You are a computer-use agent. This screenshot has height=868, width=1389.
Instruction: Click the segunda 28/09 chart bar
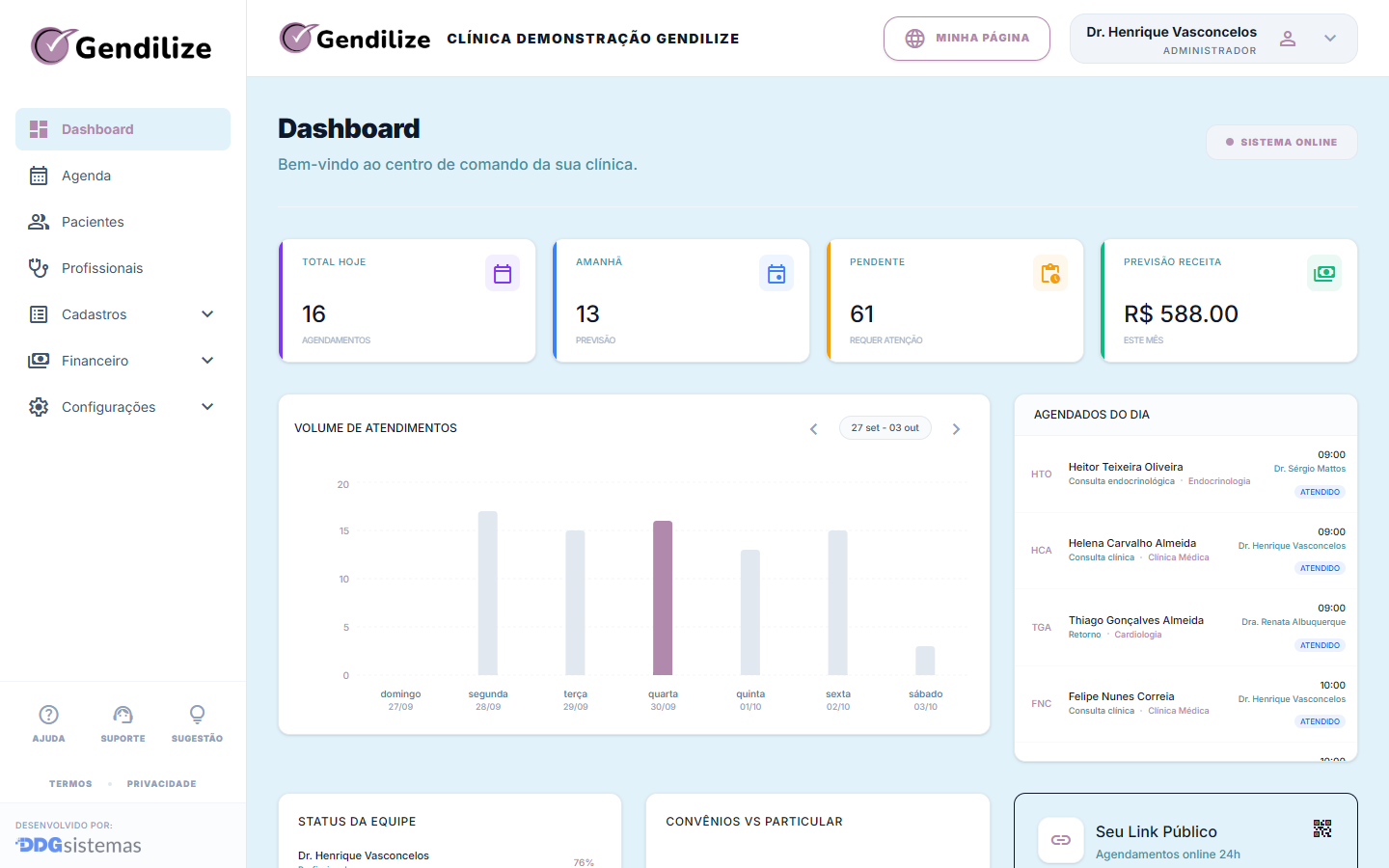[488, 593]
